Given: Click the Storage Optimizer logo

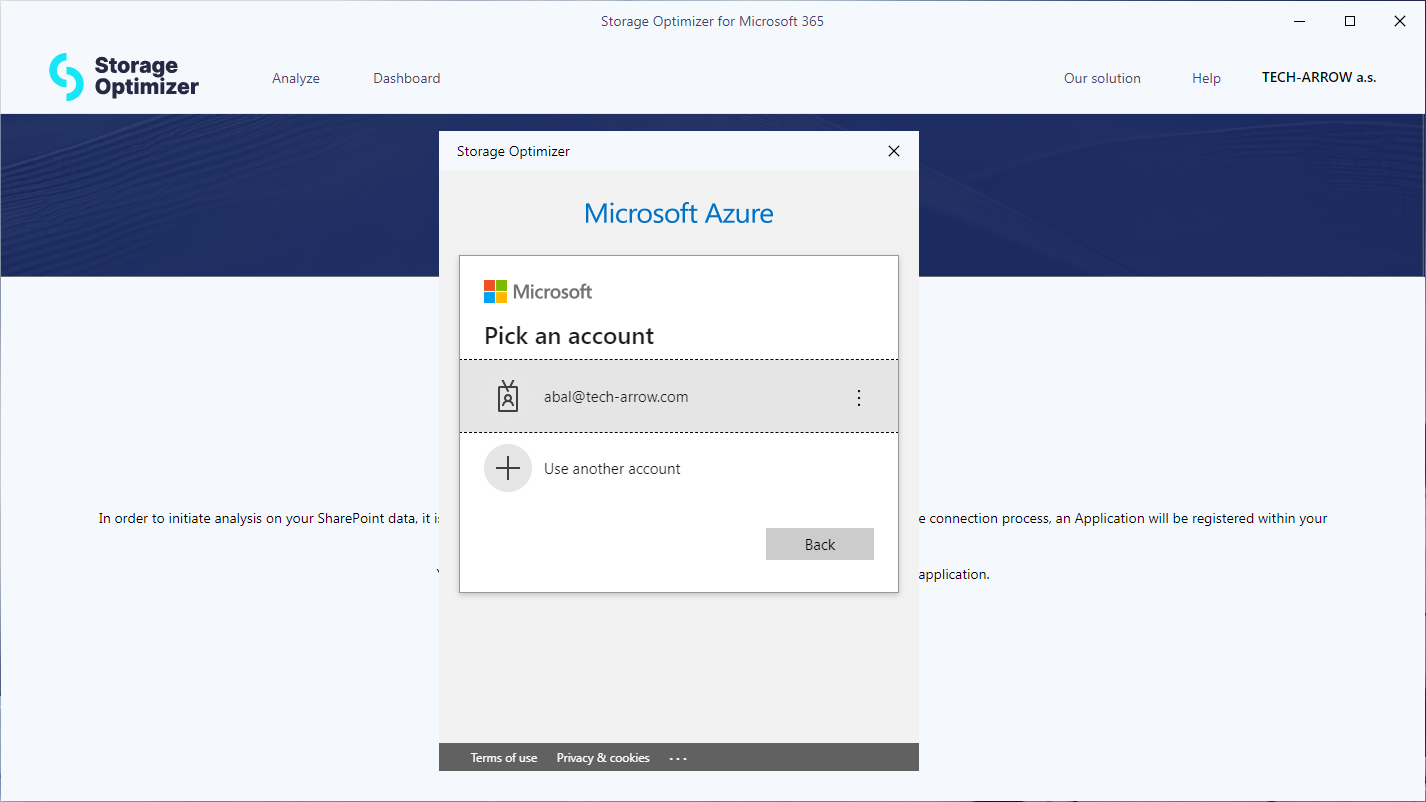Looking at the screenshot, I should click(124, 77).
